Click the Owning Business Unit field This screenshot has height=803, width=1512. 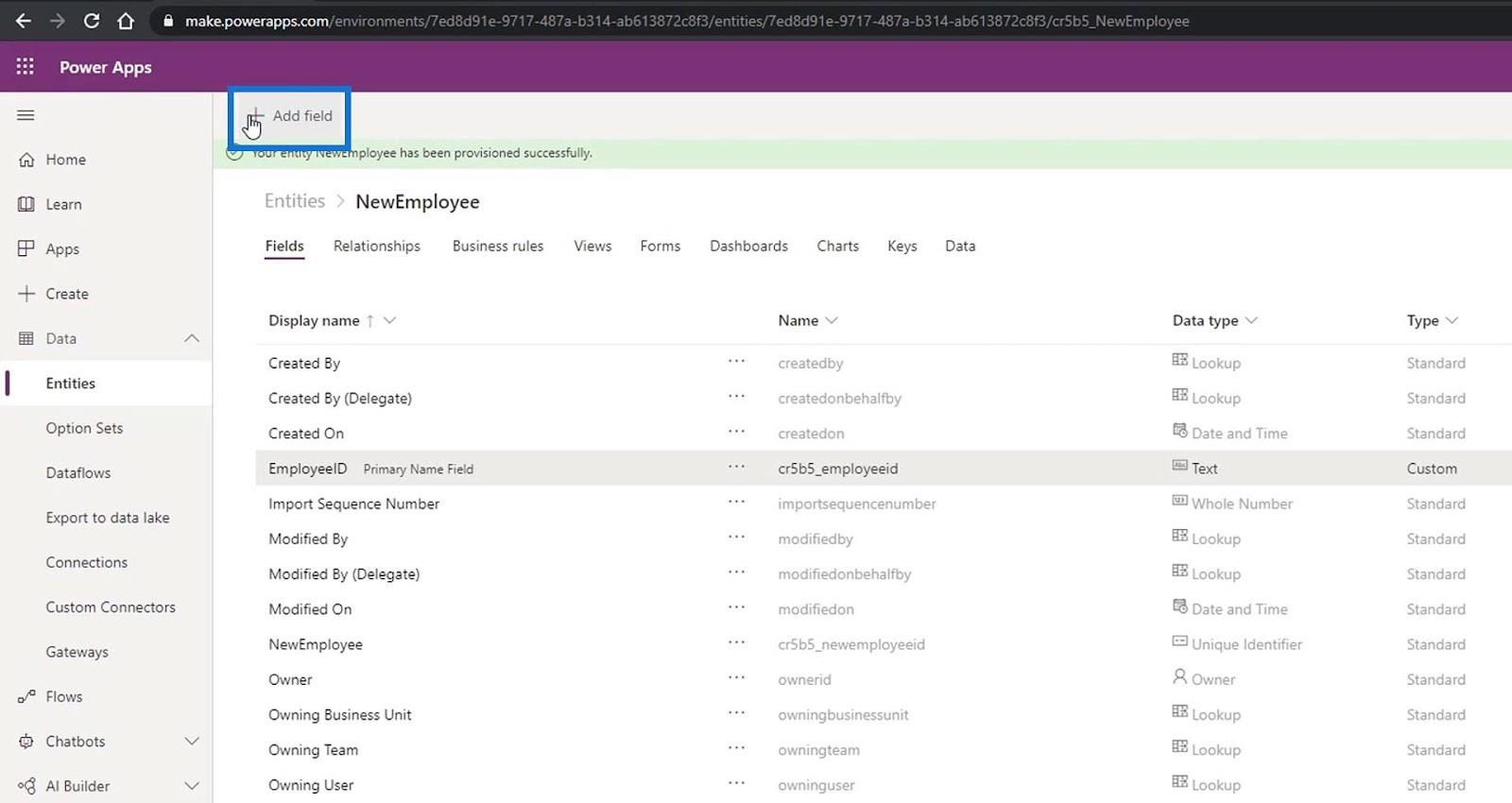340,714
